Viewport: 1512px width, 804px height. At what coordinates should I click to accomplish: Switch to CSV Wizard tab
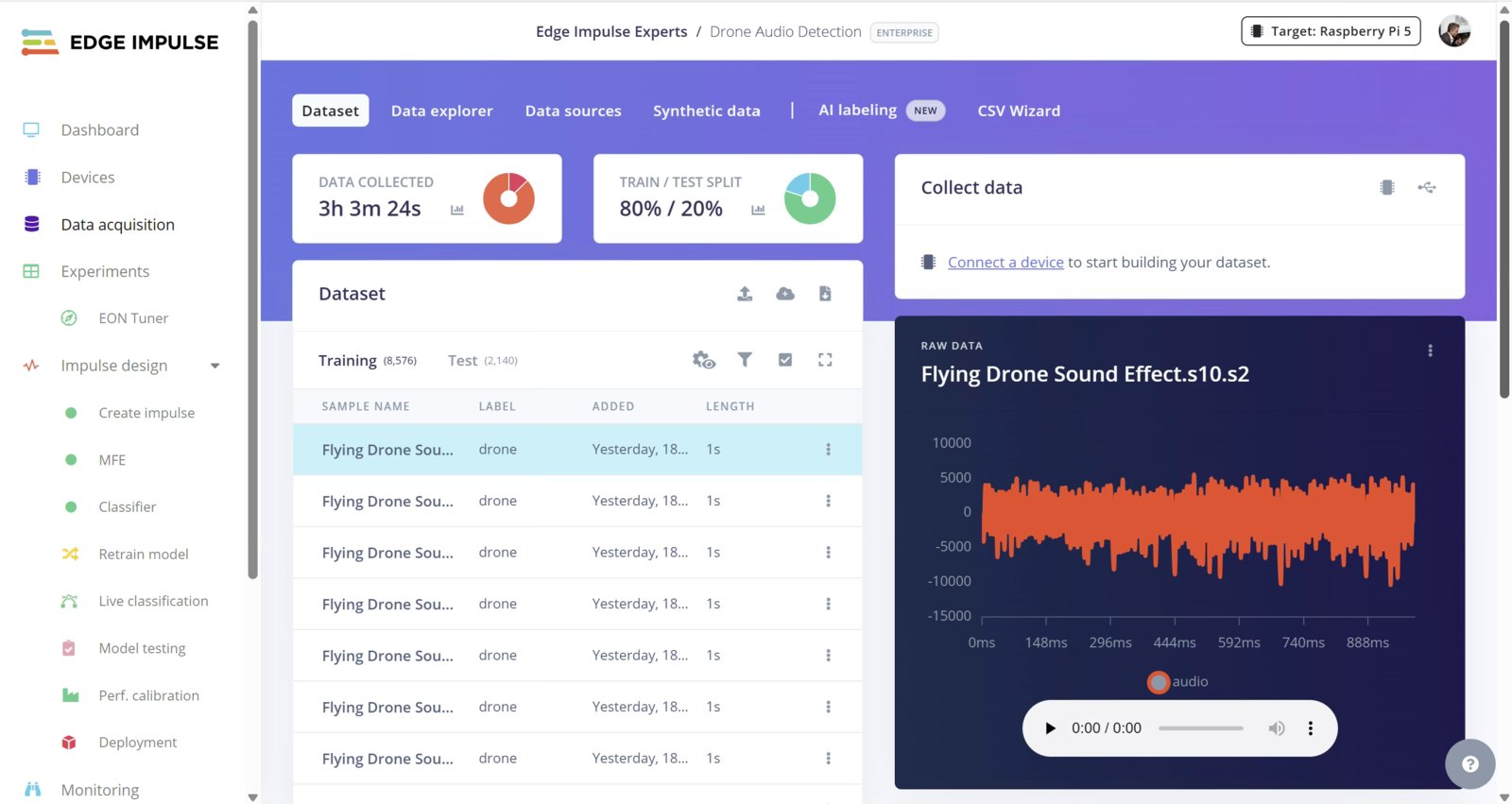[1019, 111]
